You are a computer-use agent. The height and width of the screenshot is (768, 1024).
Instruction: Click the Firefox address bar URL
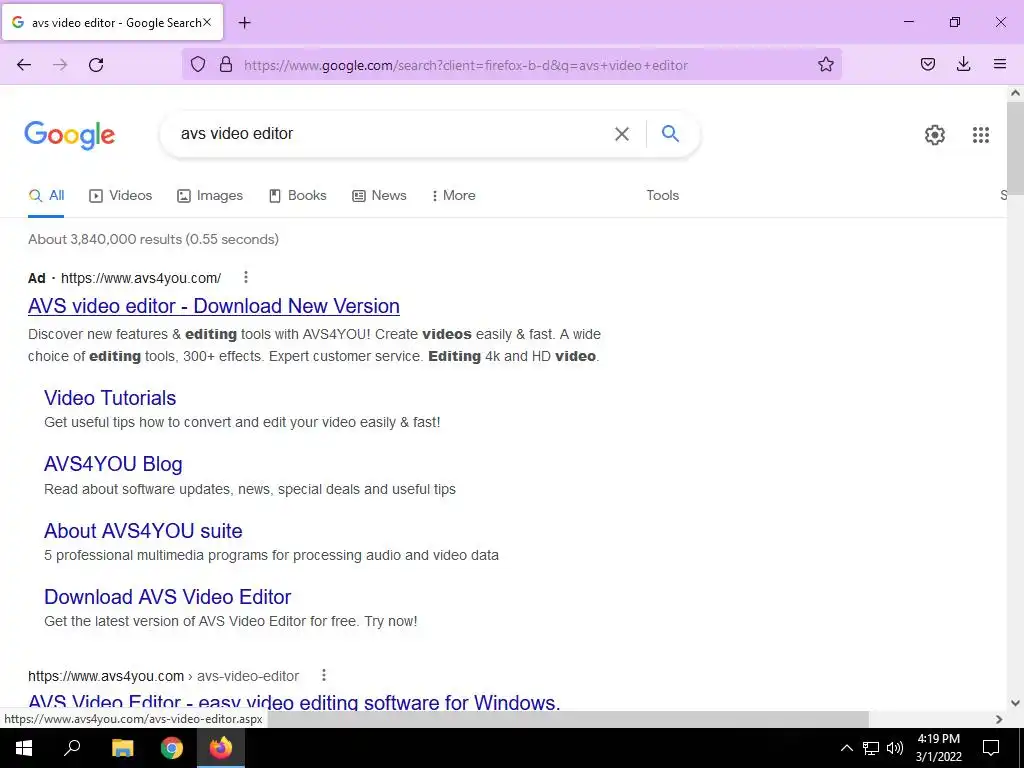pos(466,65)
